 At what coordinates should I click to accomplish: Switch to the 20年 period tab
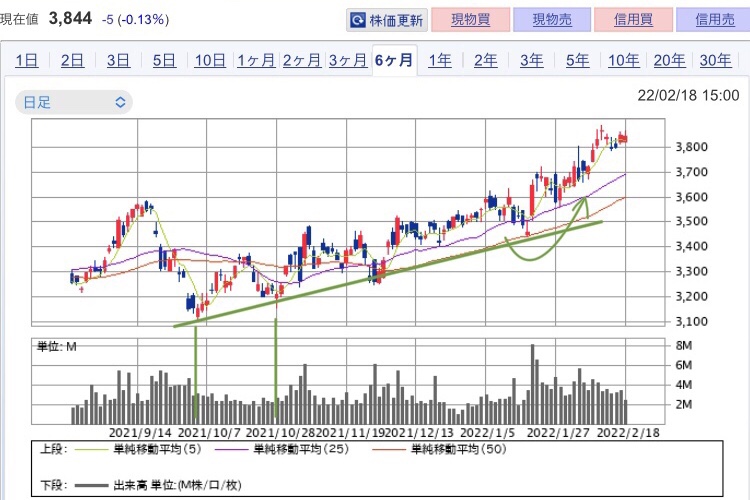(x=669, y=61)
